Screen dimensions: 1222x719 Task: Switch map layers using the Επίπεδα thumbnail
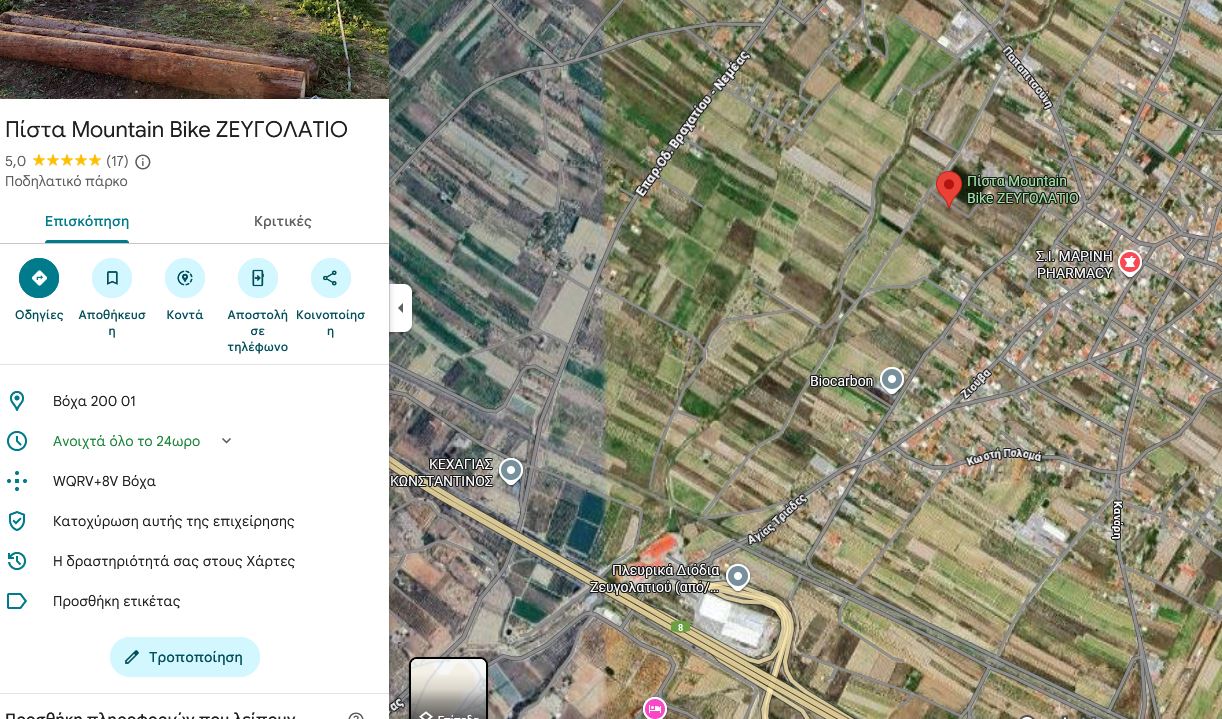coord(448,689)
